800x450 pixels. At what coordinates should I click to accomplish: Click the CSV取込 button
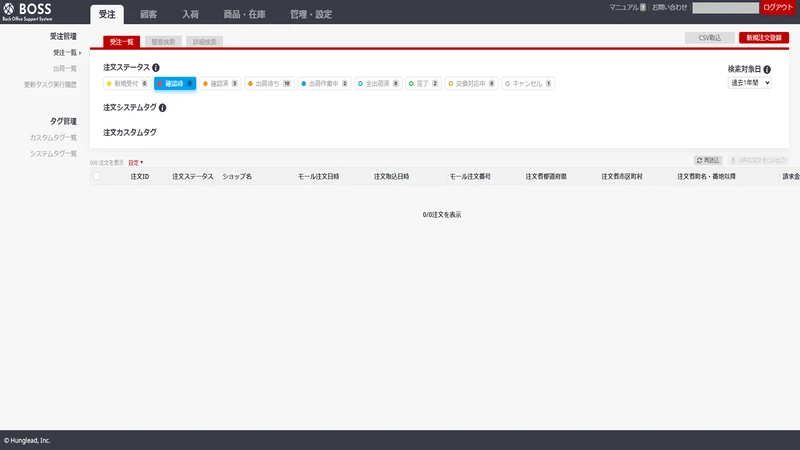710,38
